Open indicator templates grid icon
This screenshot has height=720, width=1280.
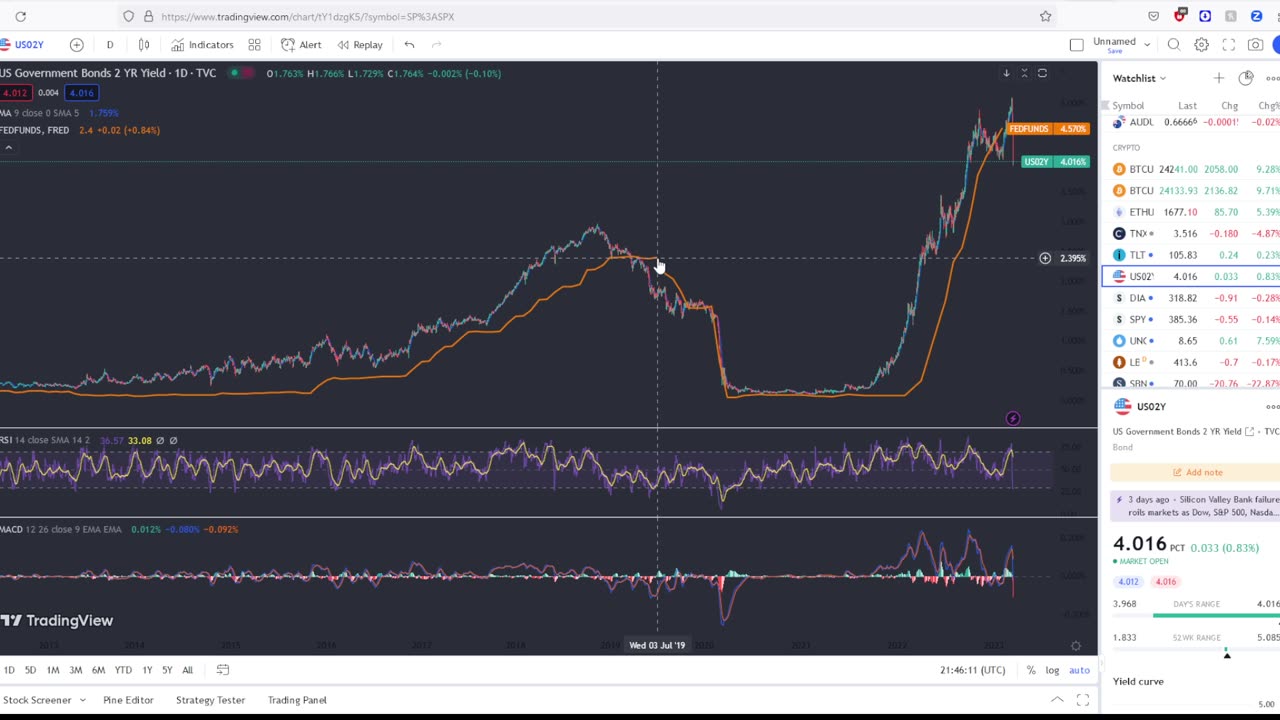[x=254, y=45]
